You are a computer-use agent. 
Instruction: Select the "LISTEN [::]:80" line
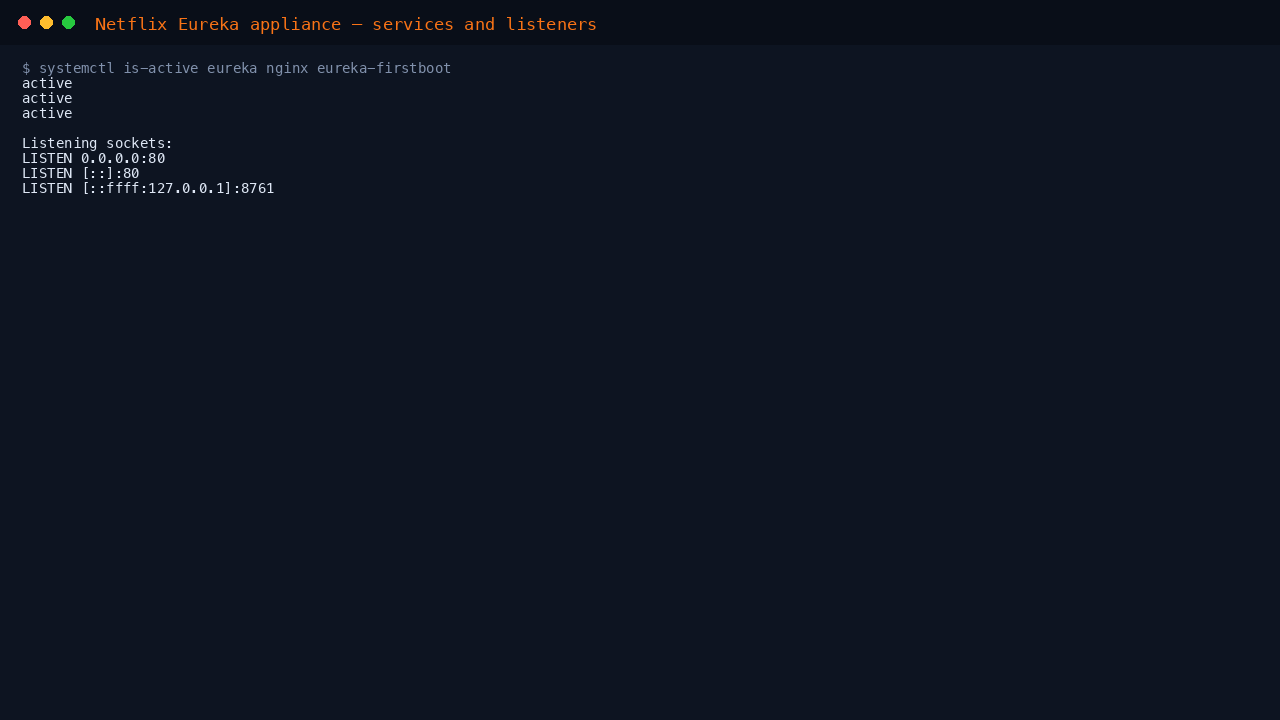81,173
